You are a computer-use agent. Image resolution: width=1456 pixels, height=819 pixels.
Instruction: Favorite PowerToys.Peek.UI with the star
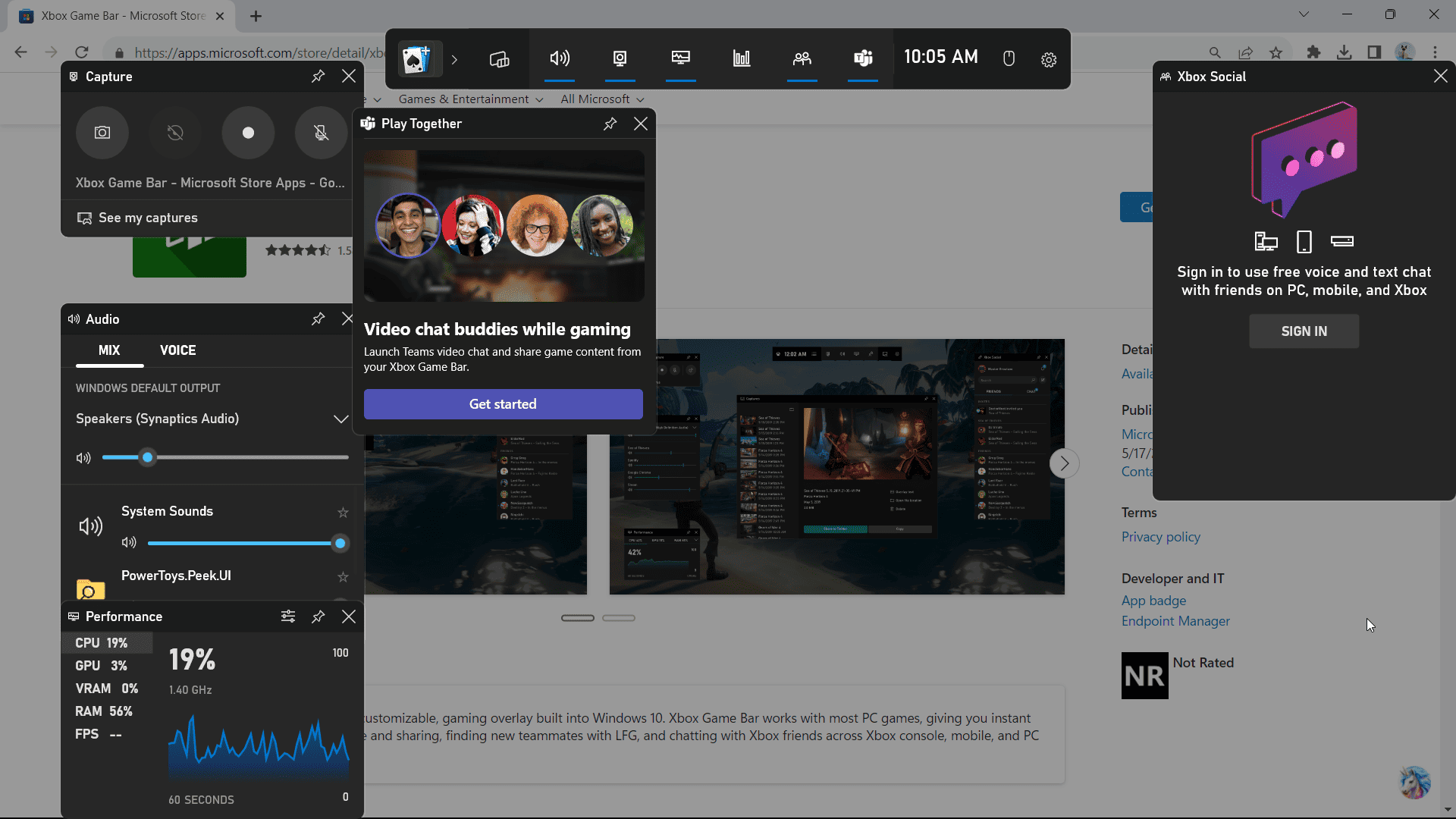click(343, 577)
